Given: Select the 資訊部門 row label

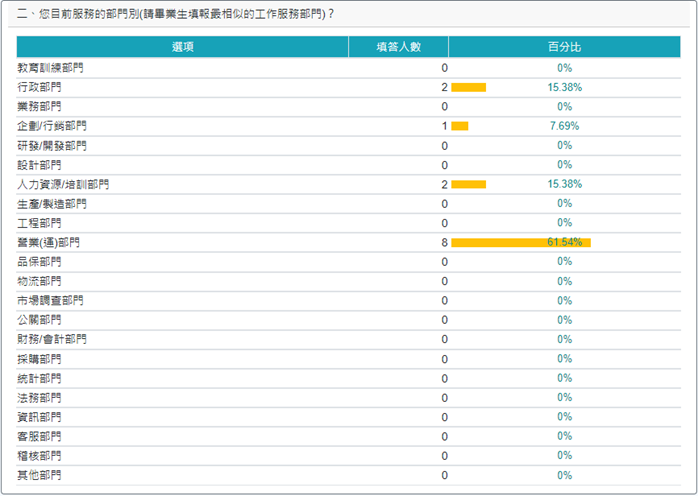Looking at the screenshot, I should click(x=39, y=417).
